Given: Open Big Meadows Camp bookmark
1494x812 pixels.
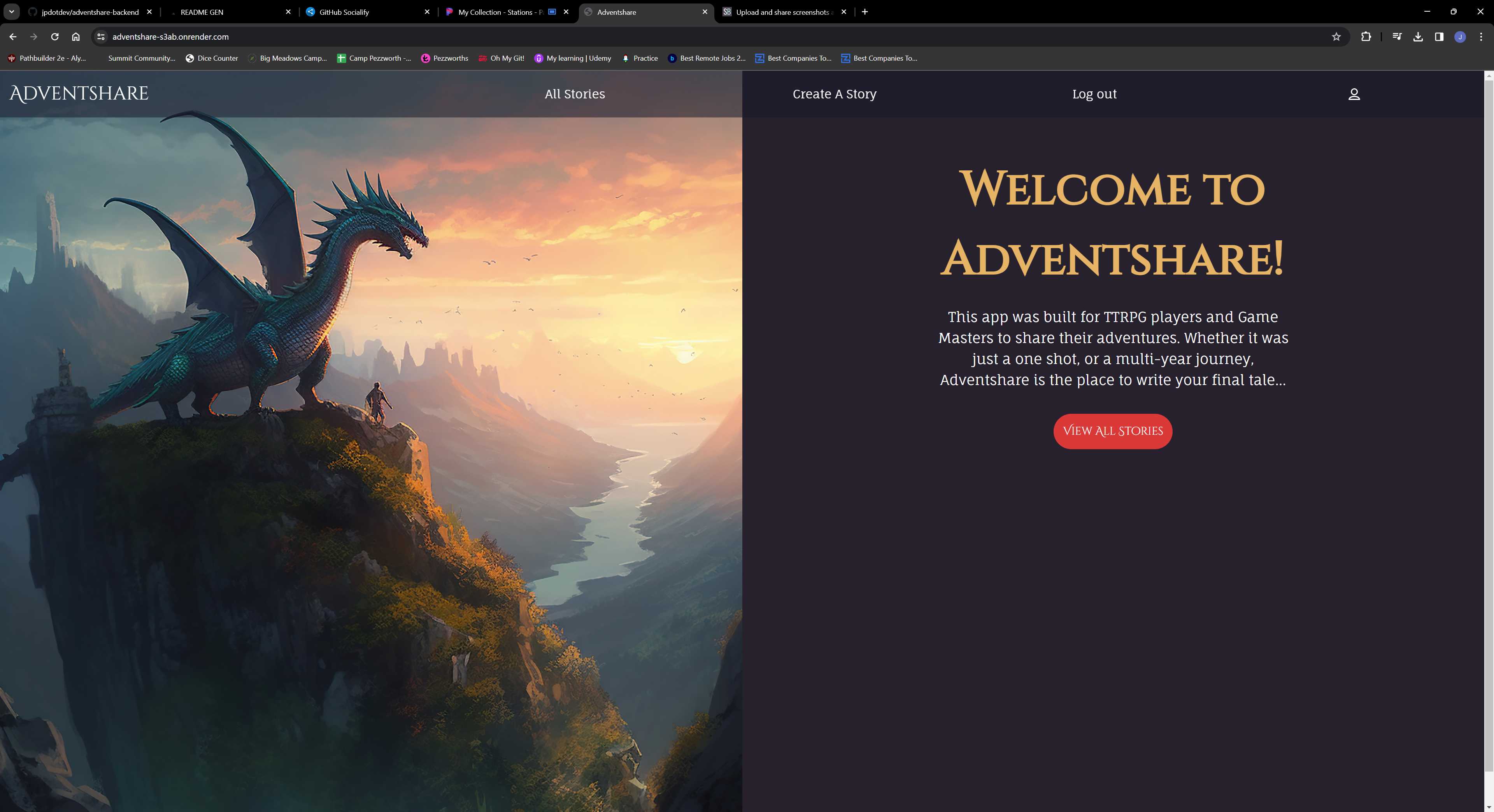Looking at the screenshot, I should coord(287,58).
